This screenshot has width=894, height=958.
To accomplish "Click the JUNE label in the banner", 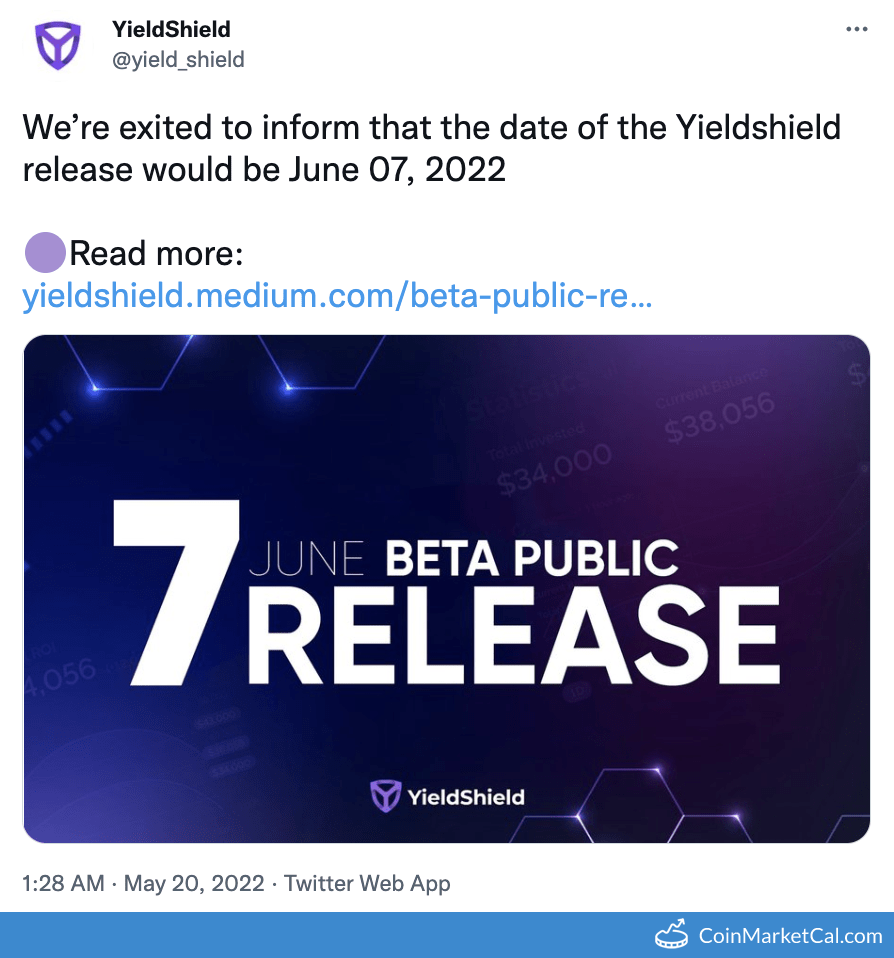I will (307, 559).
